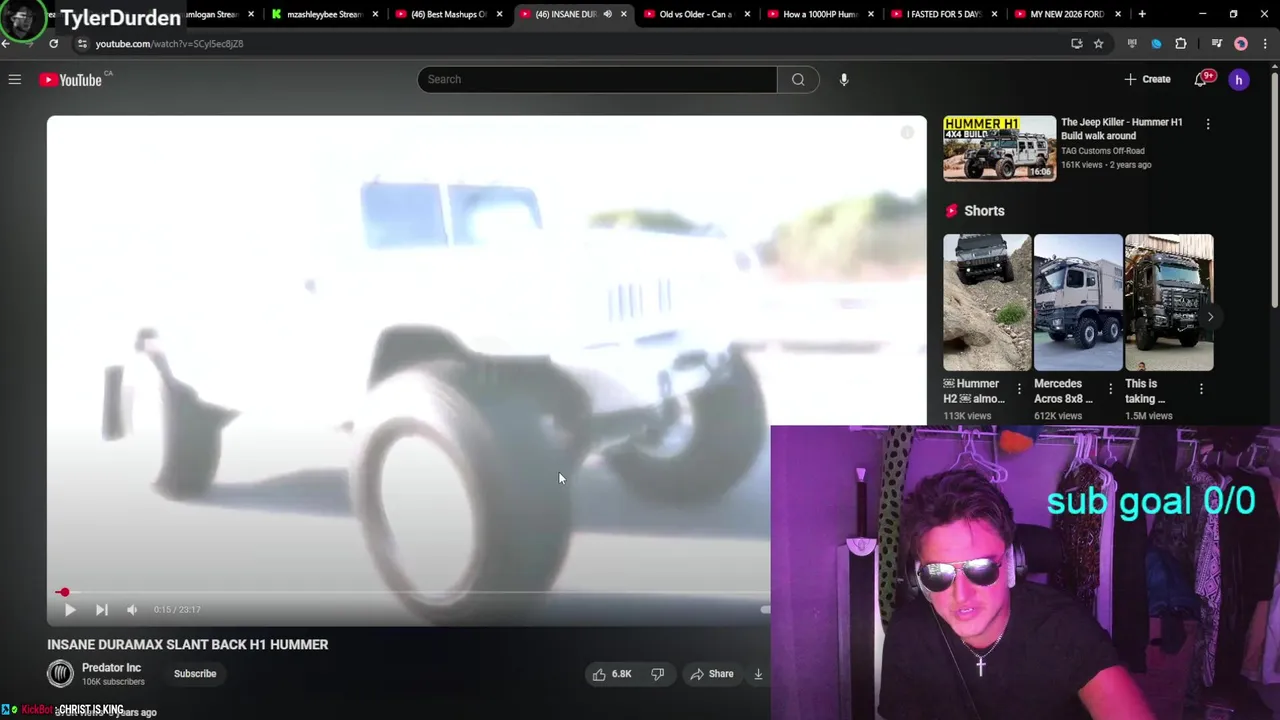Click the video title INSANE DURAMAX SLANT BACK
This screenshot has height=720, width=1280.
[x=187, y=645]
